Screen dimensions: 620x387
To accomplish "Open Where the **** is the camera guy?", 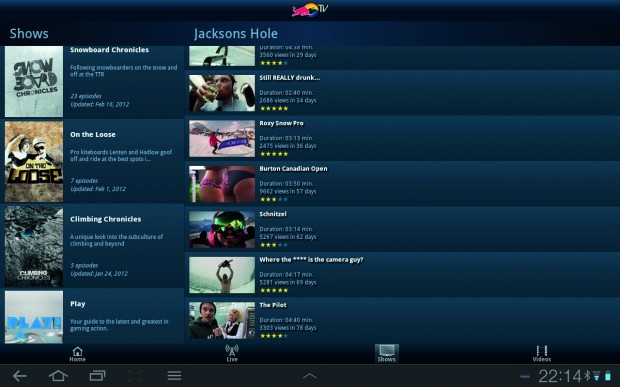I will point(312,260).
